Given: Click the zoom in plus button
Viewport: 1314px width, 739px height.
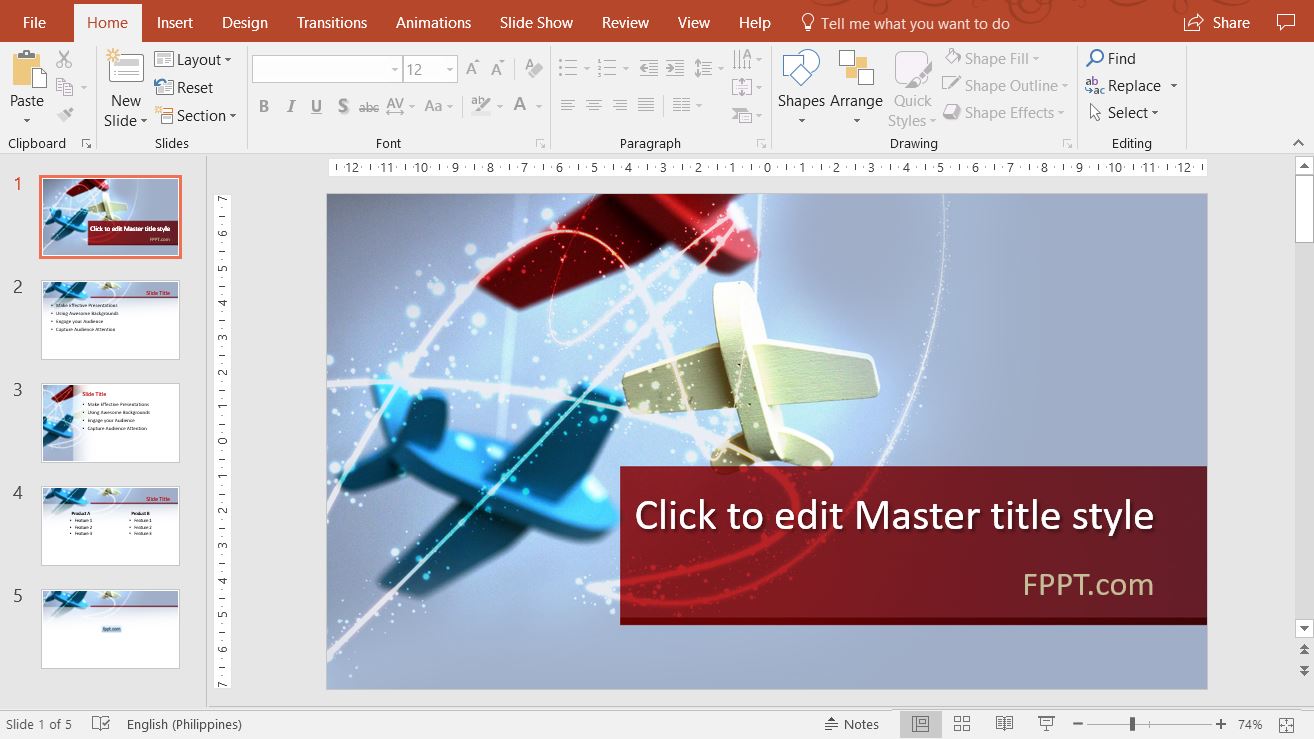Looking at the screenshot, I should click(1221, 724).
